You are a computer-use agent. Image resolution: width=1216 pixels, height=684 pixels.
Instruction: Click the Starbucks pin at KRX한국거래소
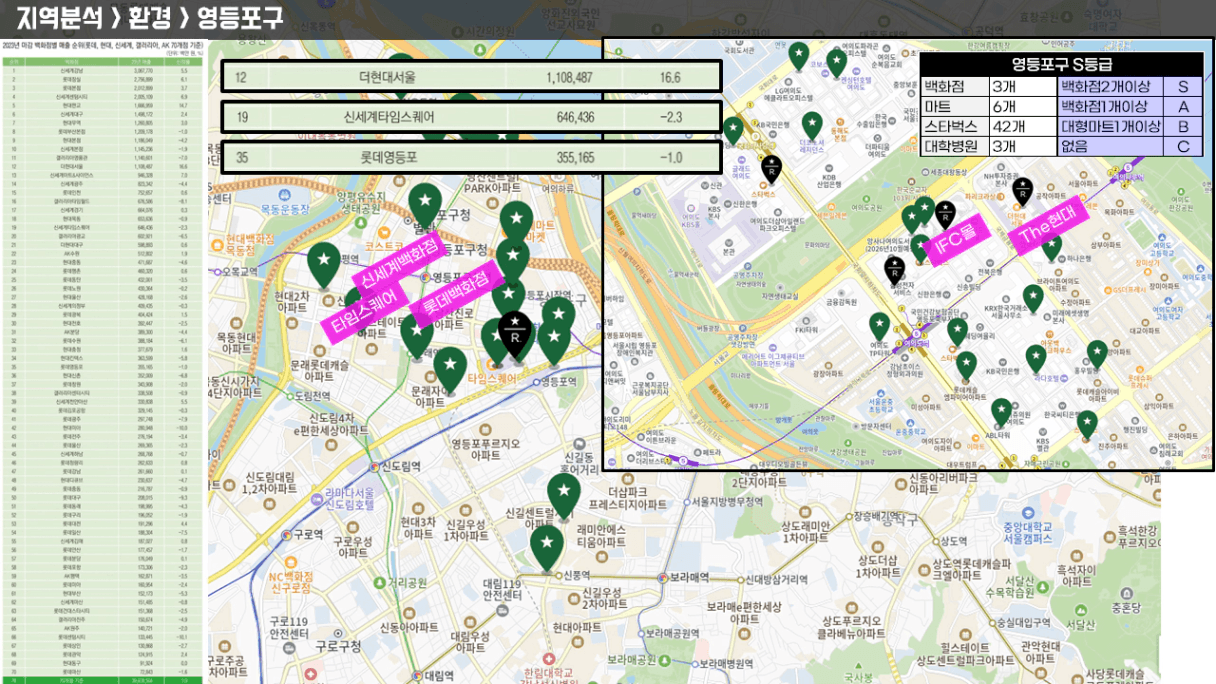click(1032, 298)
